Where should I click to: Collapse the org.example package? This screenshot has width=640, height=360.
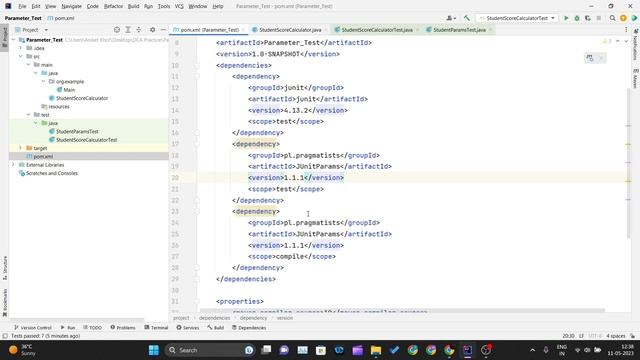44,82
